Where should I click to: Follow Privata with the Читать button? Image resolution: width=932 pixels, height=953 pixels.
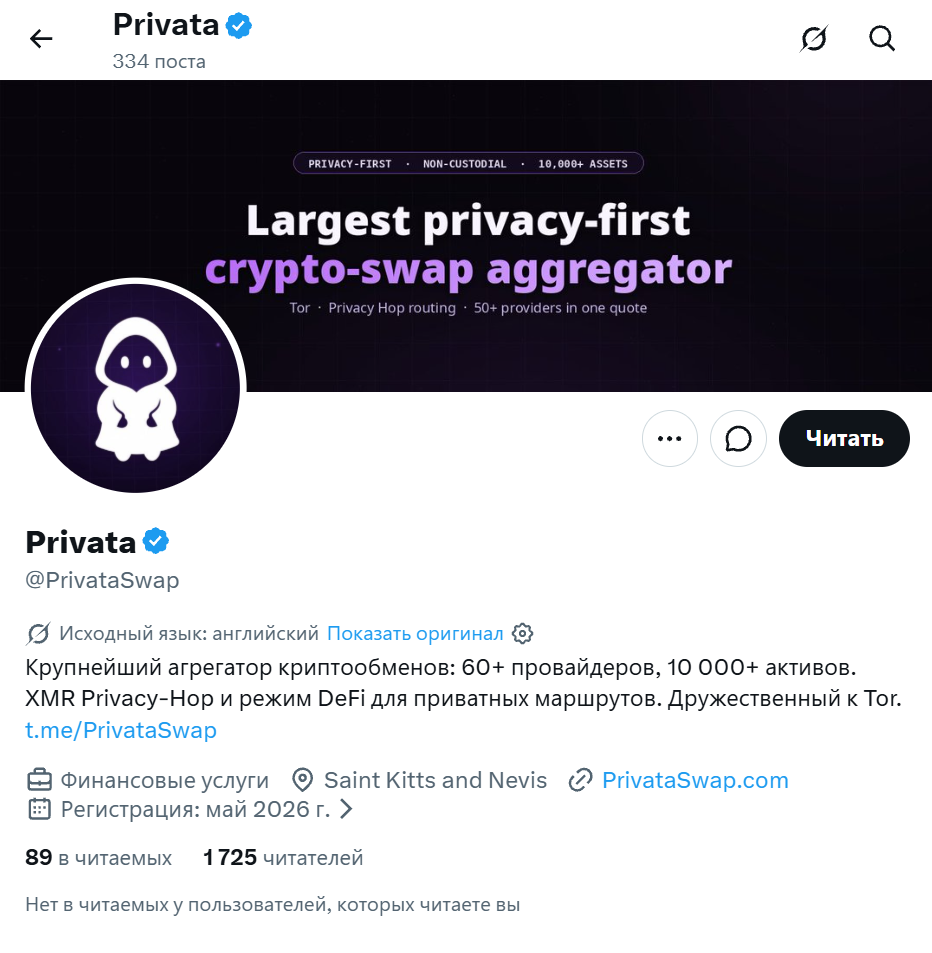coord(844,438)
